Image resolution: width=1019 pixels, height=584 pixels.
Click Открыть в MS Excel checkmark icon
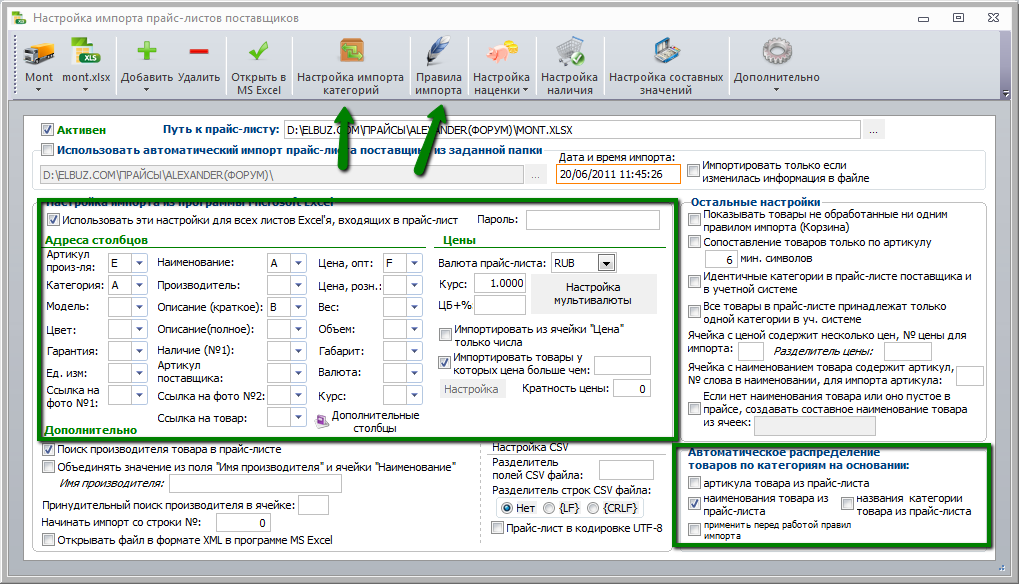259,51
